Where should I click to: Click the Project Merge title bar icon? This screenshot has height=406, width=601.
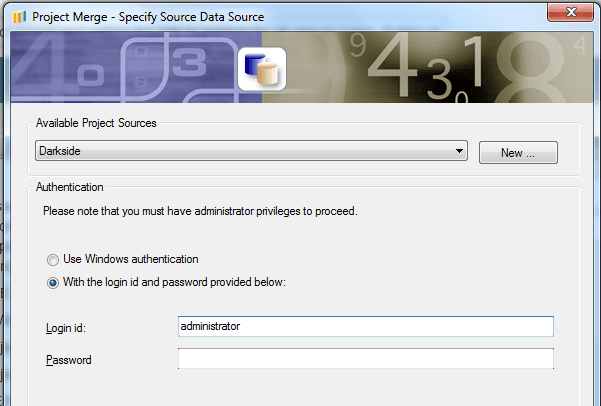[19, 17]
